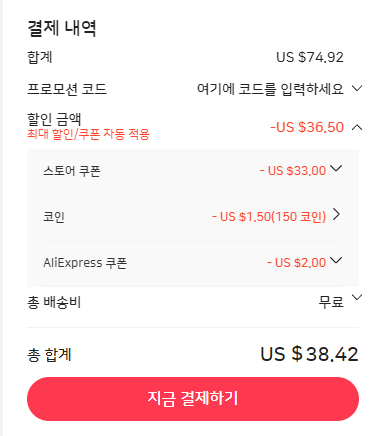This screenshot has height=436, width=374.
Task: Click the 스토어 쿠폰 row label
Action: point(72,171)
